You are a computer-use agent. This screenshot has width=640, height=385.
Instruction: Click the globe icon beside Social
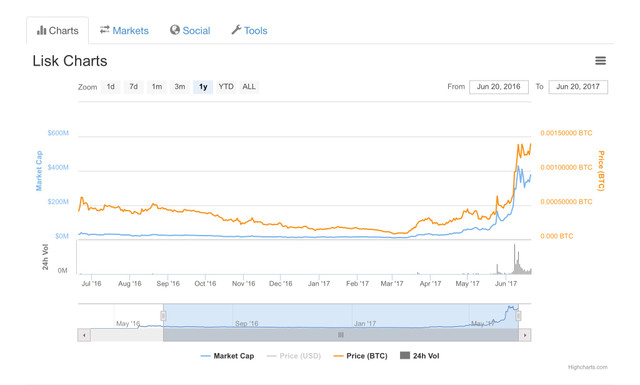(x=175, y=30)
